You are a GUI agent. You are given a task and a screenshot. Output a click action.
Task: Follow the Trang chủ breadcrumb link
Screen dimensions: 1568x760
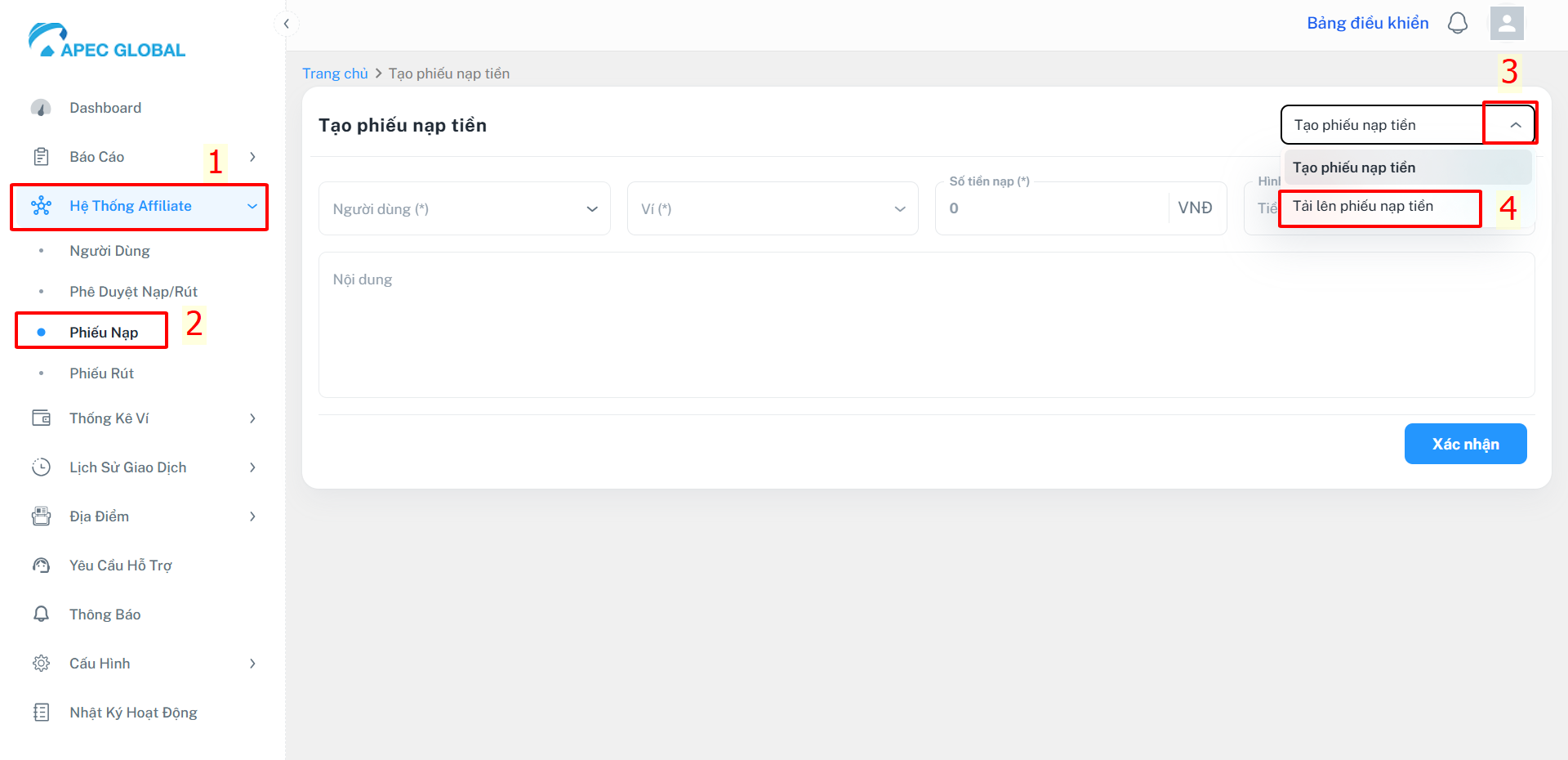(x=335, y=74)
